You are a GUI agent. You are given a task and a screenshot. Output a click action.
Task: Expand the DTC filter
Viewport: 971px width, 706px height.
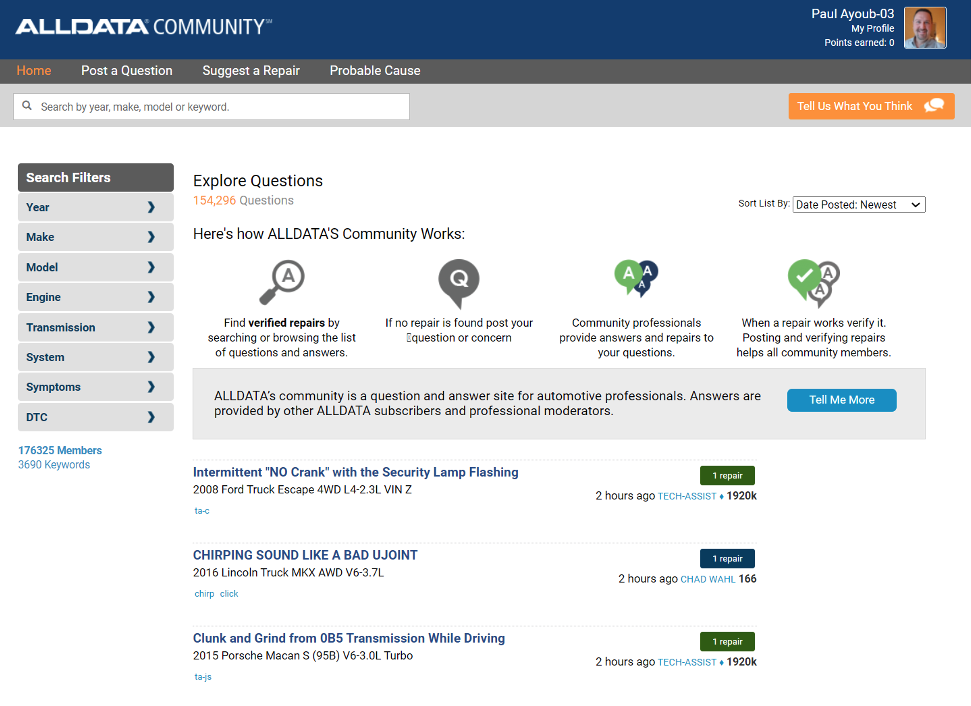(95, 417)
